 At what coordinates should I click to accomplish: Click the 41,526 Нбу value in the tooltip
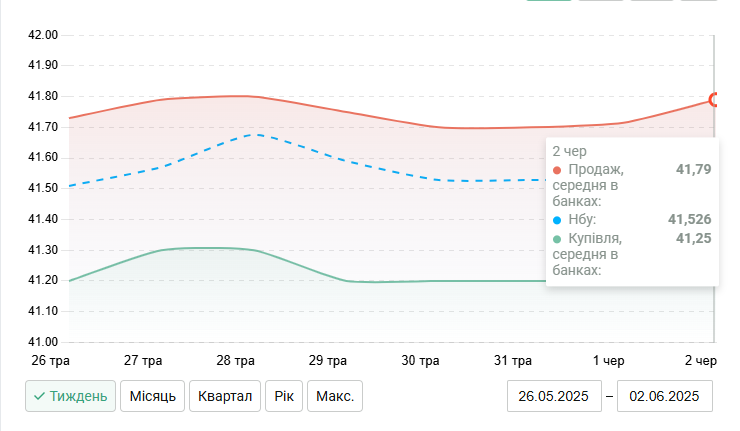(x=689, y=218)
